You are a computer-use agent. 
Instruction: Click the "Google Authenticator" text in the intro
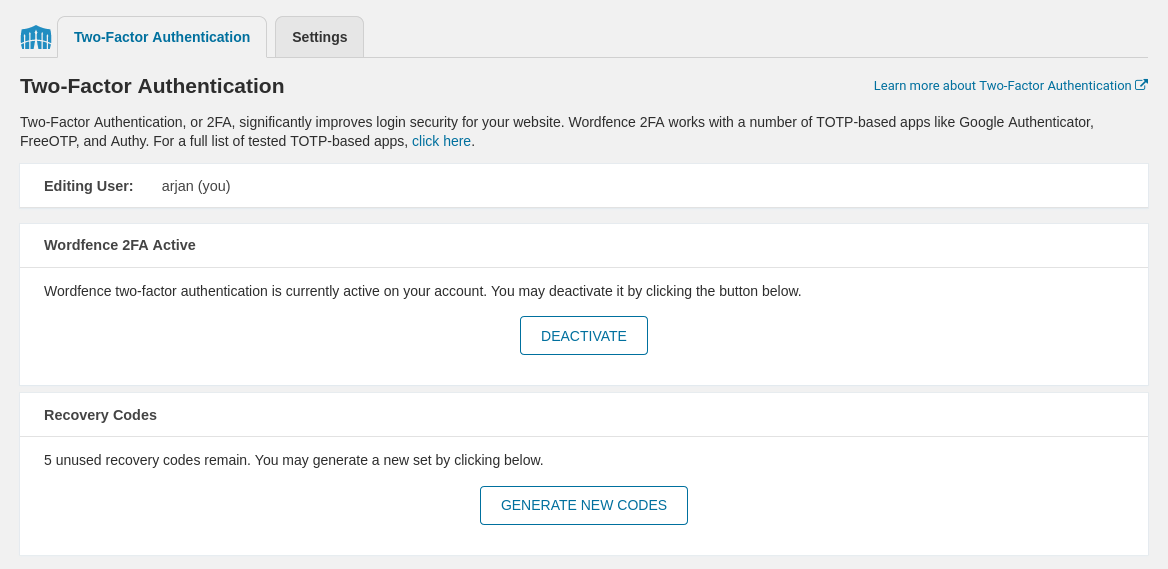(1026, 122)
